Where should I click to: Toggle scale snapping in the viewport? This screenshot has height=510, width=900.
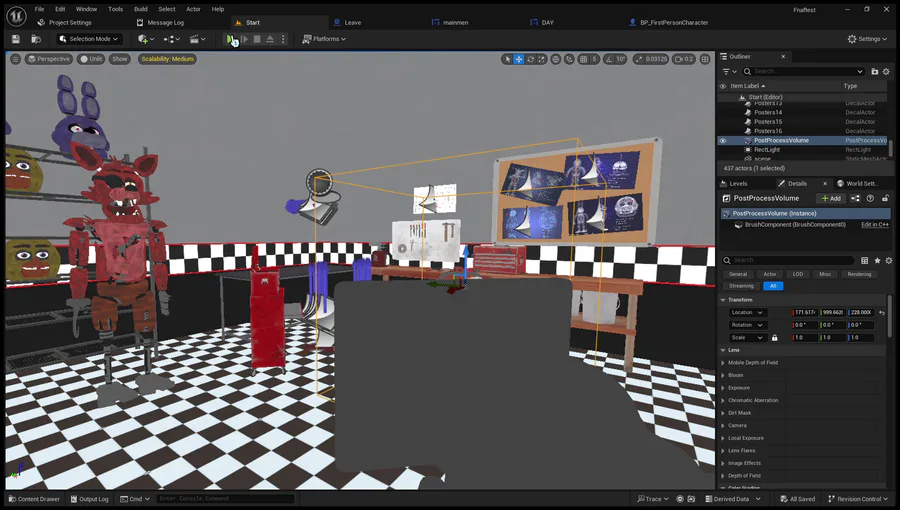pos(639,59)
